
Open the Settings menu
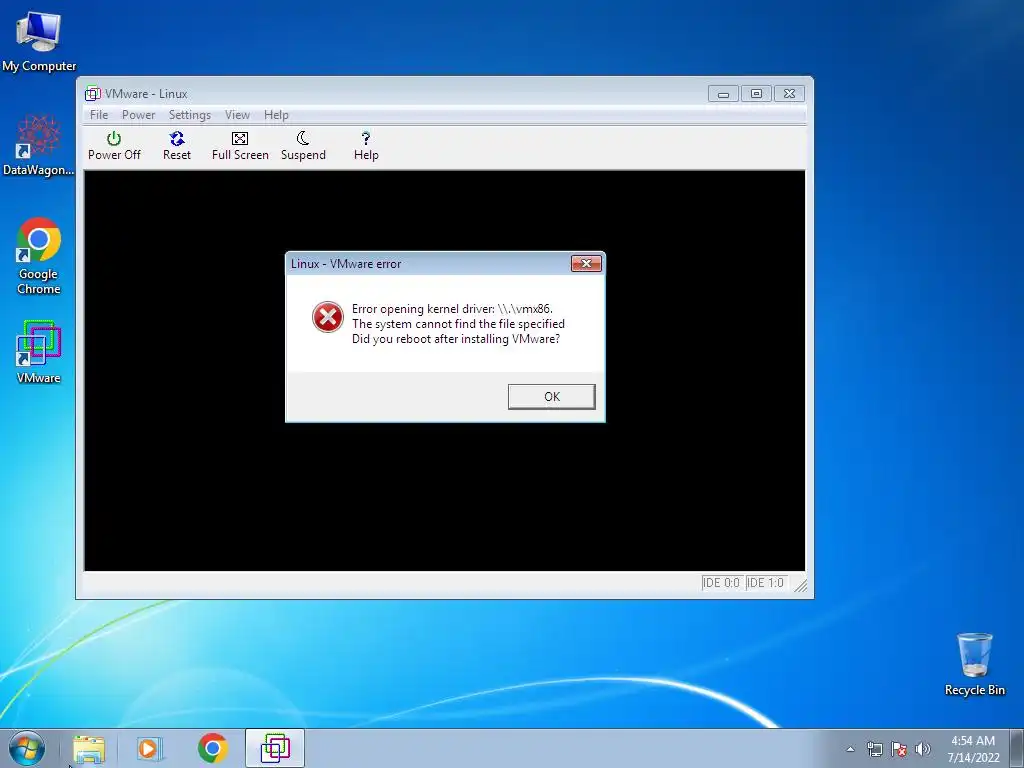(x=189, y=115)
